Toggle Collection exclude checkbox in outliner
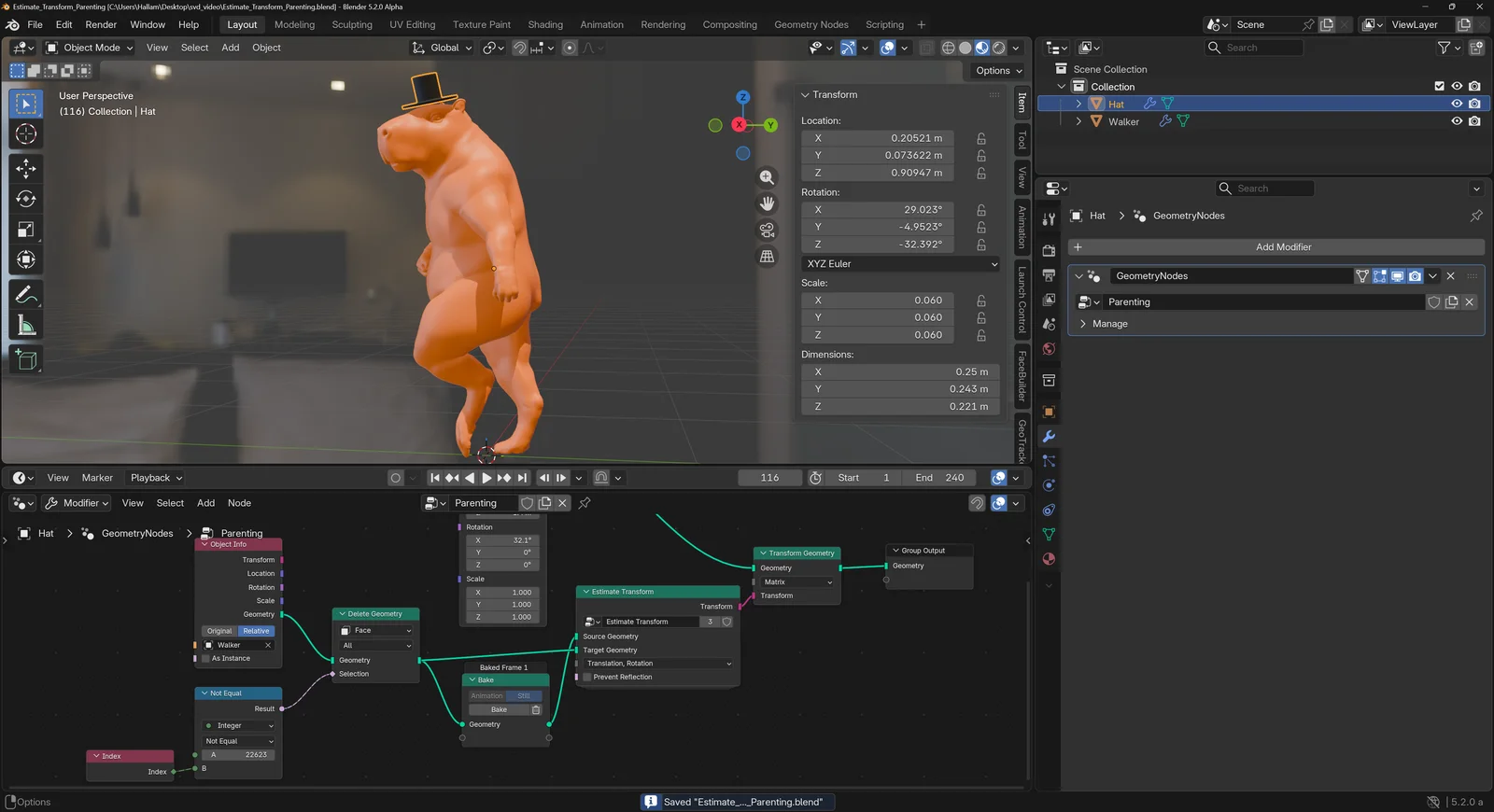The width and height of the screenshot is (1494, 812). (1439, 86)
